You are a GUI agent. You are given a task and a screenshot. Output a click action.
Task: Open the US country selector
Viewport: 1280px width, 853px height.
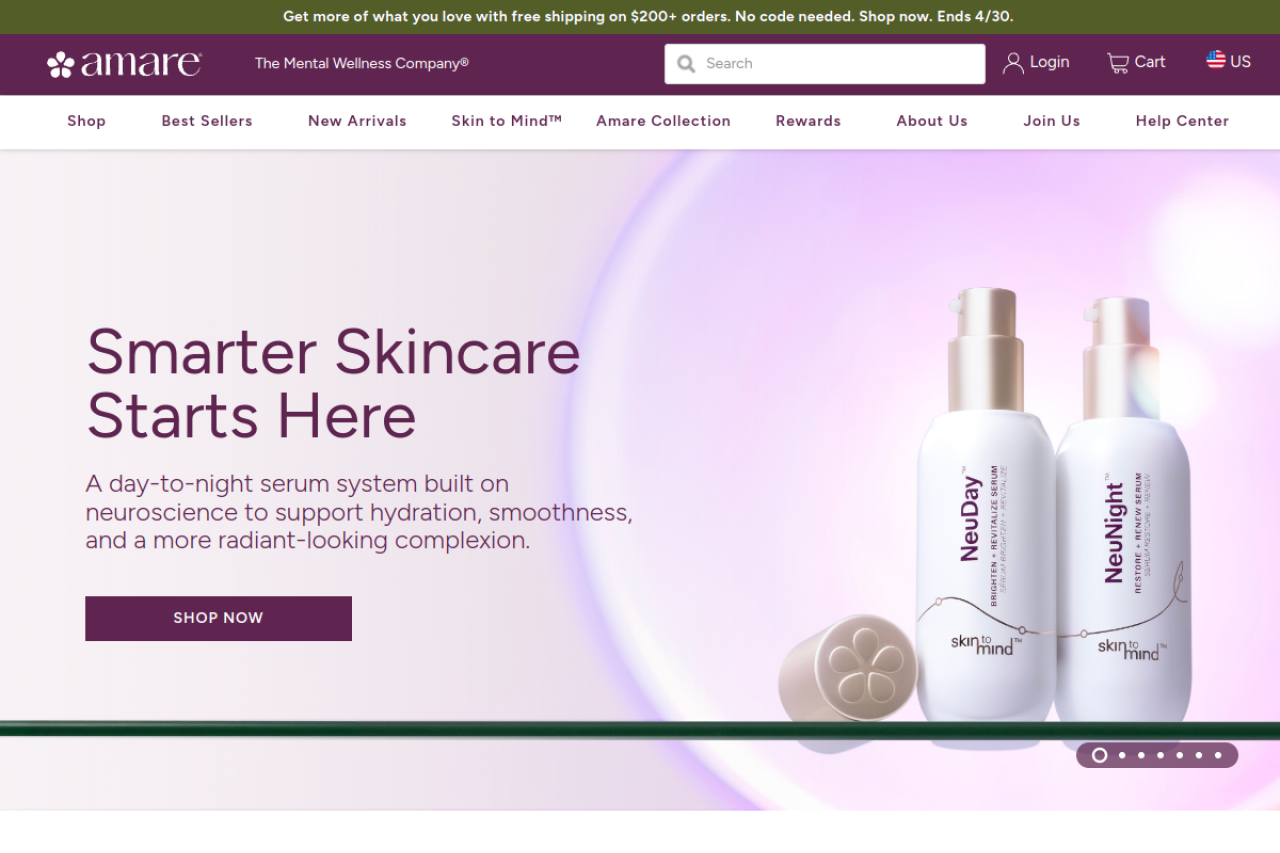point(1229,61)
